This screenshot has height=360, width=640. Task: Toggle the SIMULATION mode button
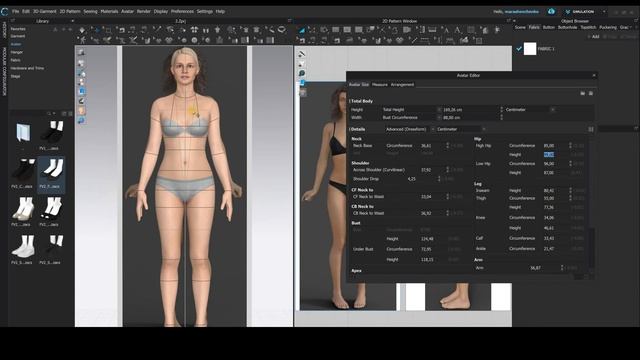click(580, 11)
